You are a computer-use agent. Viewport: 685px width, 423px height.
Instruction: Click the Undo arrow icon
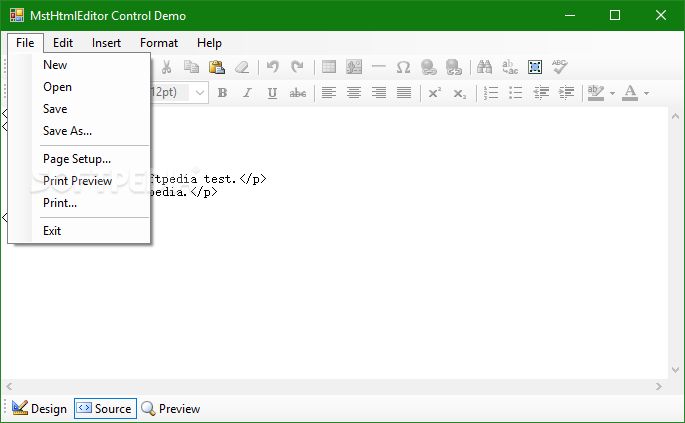tap(273, 67)
